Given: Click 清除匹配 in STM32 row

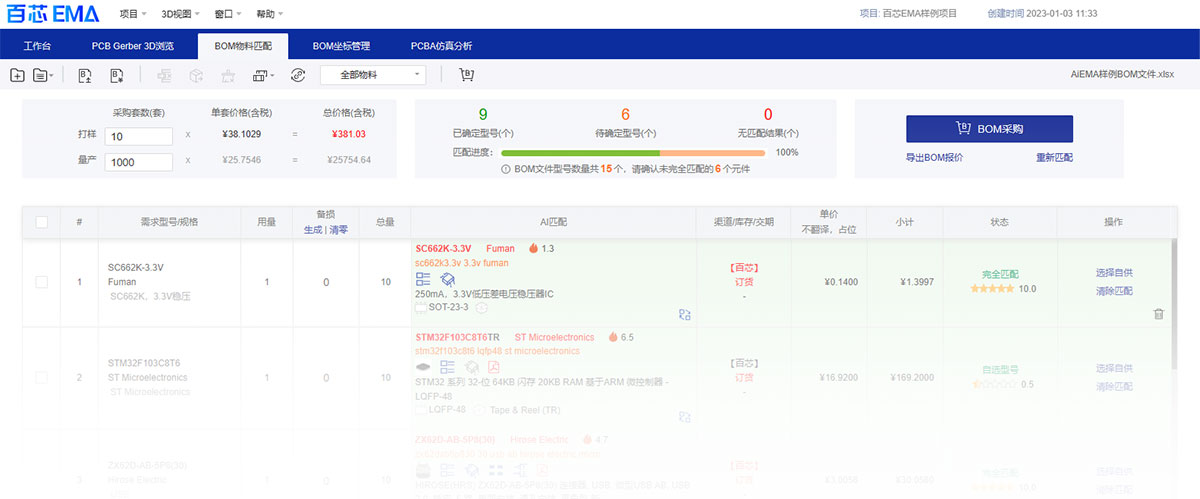Looking at the screenshot, I should (1114, 386).
